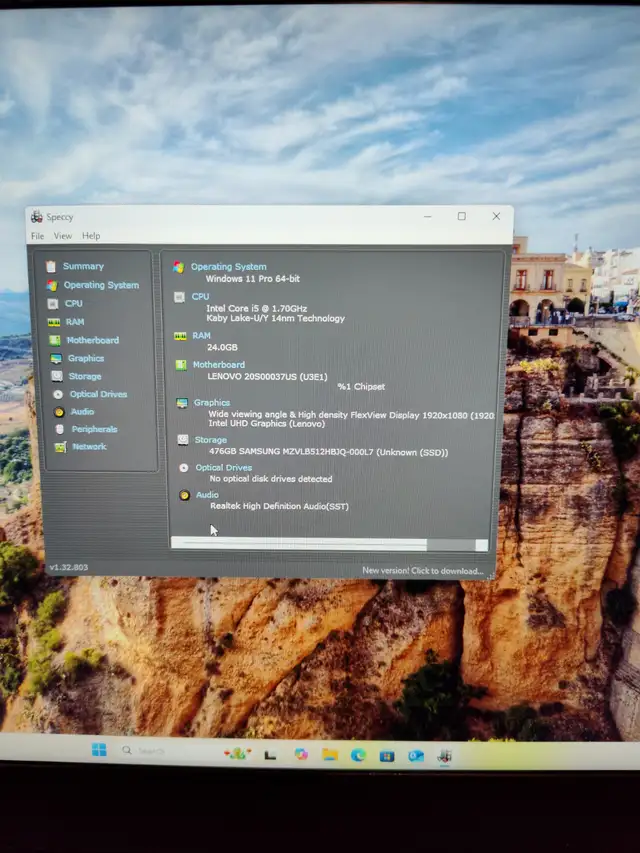Click the '476GB SAMSUNG MZVLB512HBJQ' storage entry
Viewport: 640px width, 853px height.
329,452
